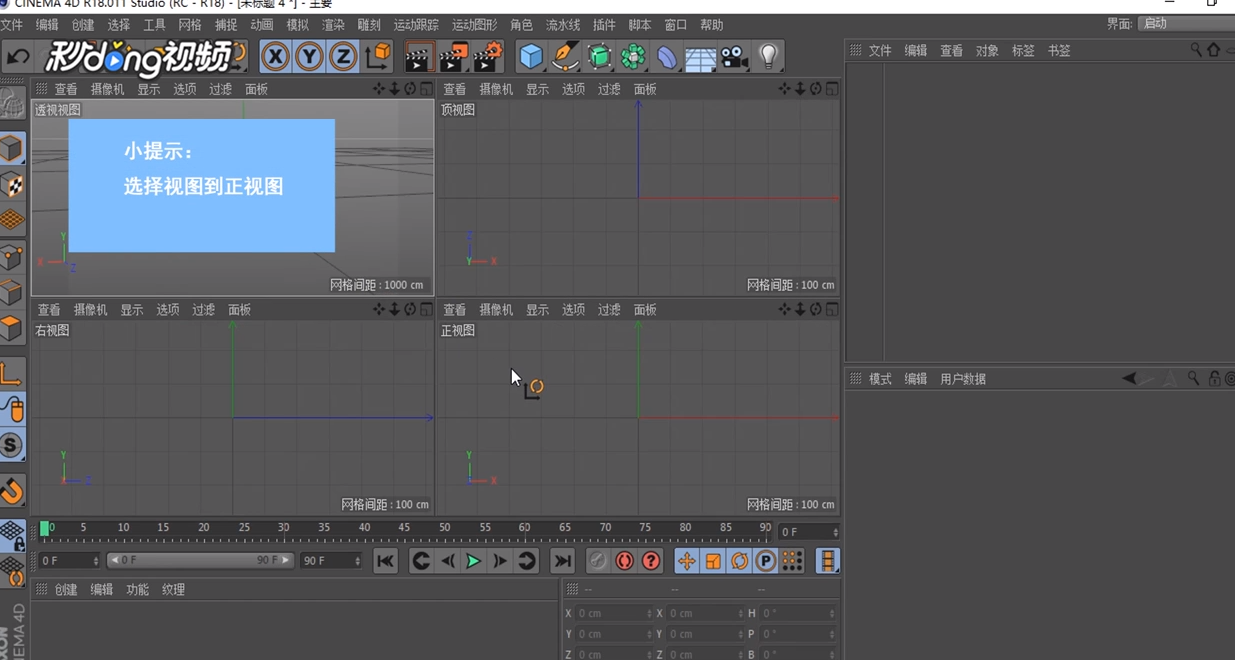Screen dimensions: 1235x660
Task: Step forward one frame
Action: (500, 561)
